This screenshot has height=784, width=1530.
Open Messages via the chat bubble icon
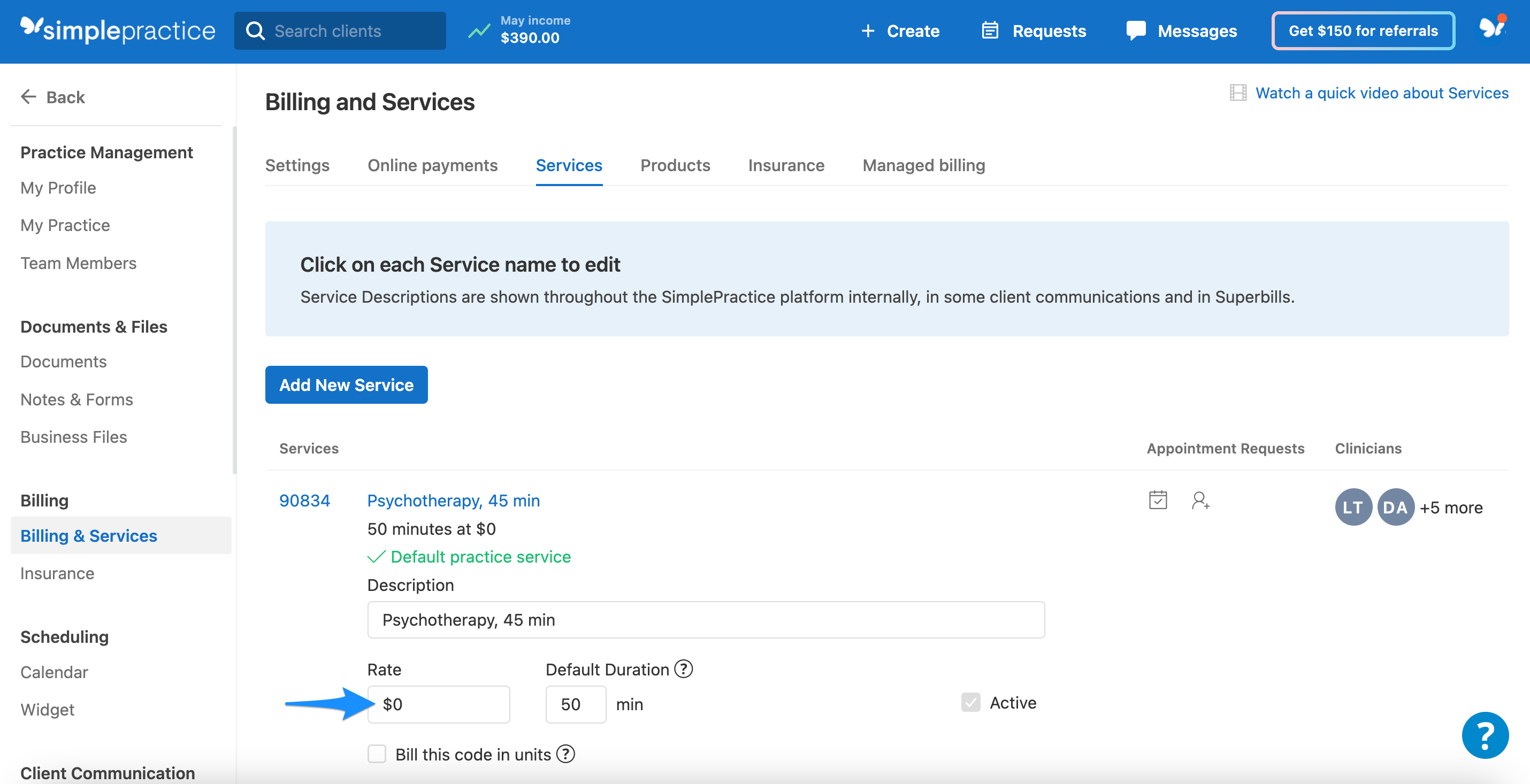(x=1136, y=30)
